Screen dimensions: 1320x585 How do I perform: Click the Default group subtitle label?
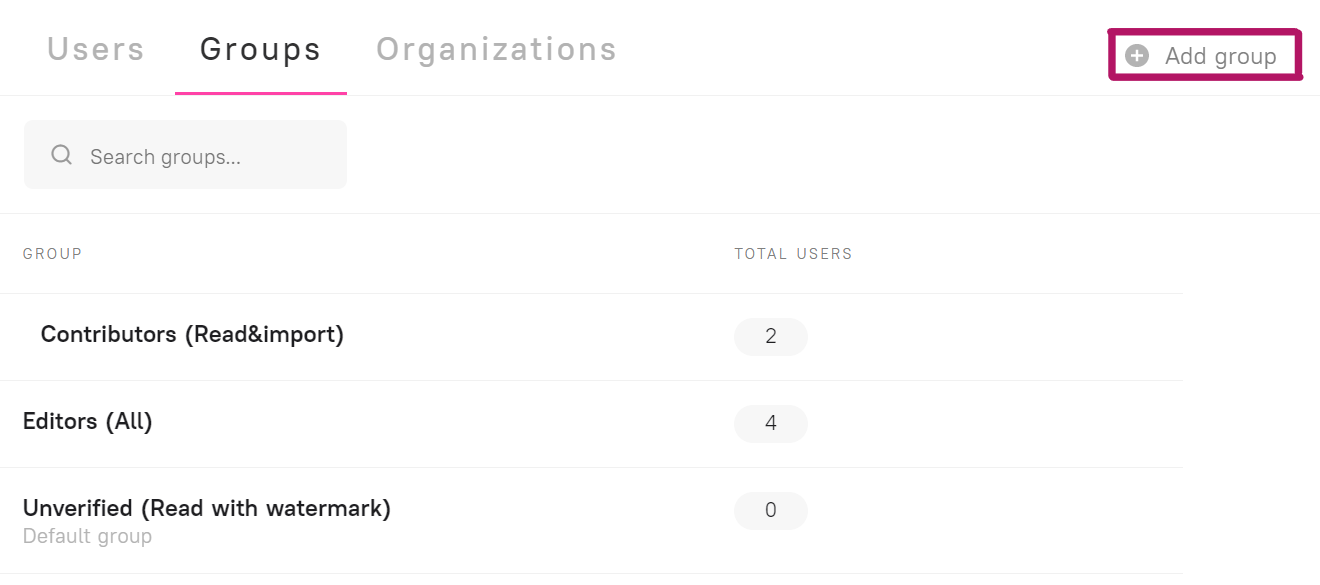pos(87,537)
